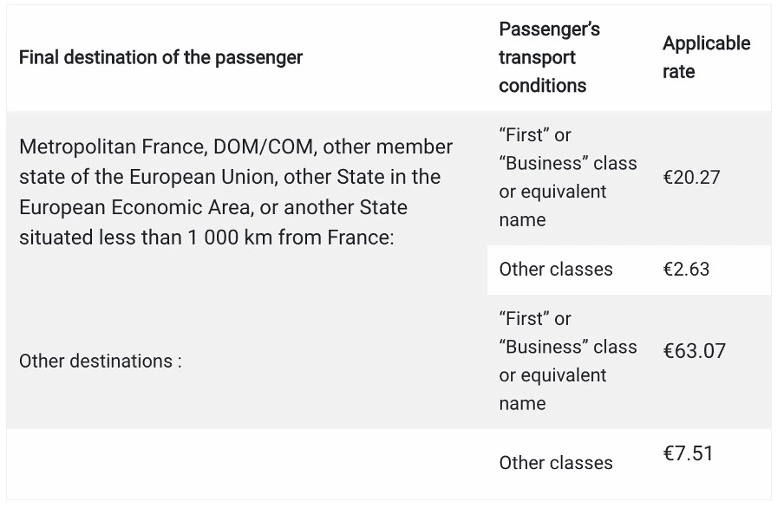The height and width of the screenshot is (508, 784).
Task: Click the €20.27 rate value
Action: (x=691, y=178)
